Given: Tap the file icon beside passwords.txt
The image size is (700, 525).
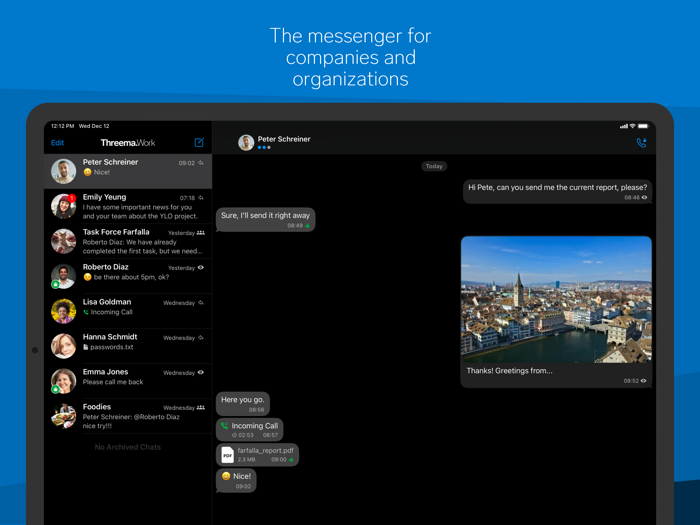Looking at the screenshot, I should pos(85,347).
